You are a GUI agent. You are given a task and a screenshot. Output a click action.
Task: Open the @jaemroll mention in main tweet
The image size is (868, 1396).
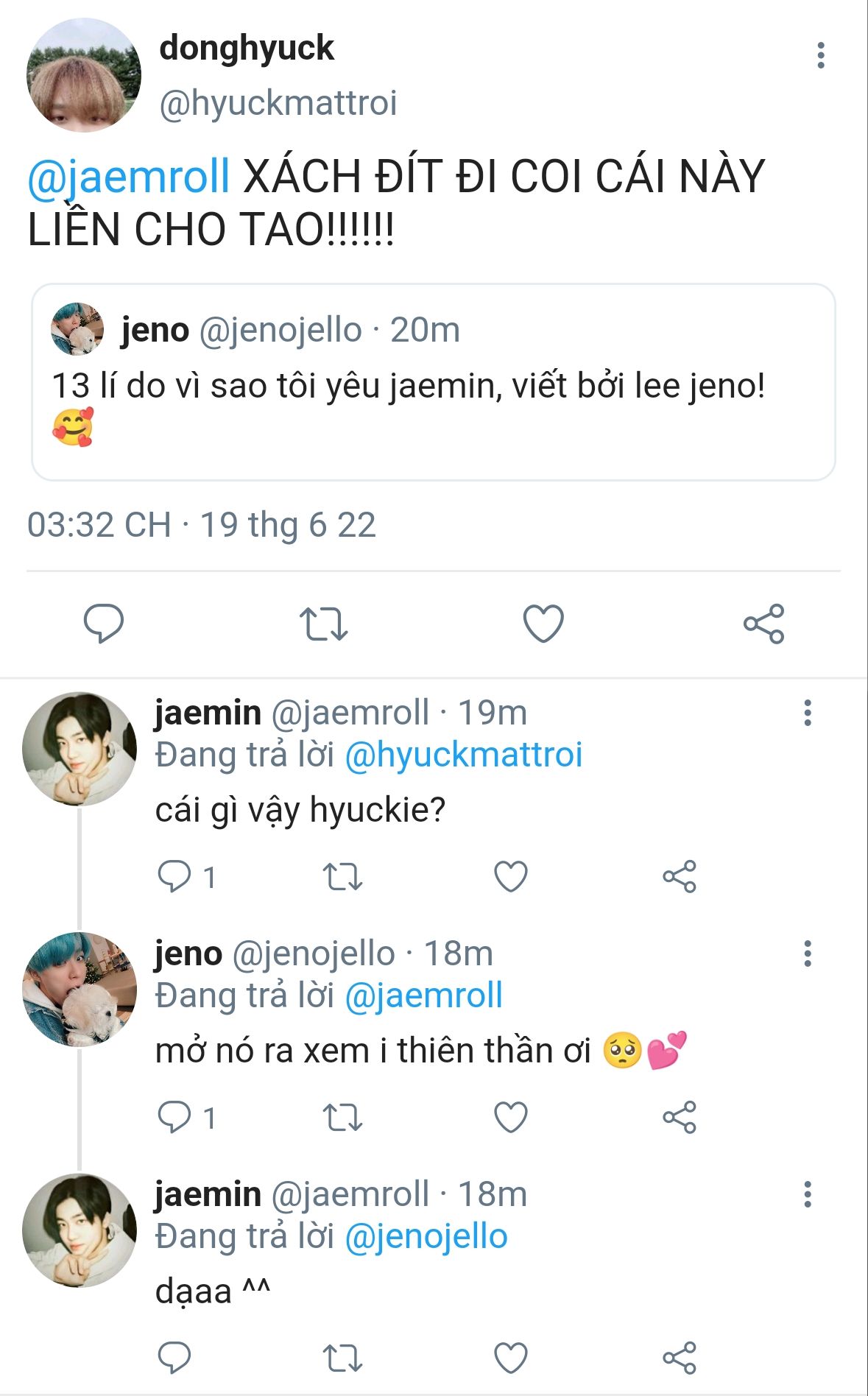point(129,177)
